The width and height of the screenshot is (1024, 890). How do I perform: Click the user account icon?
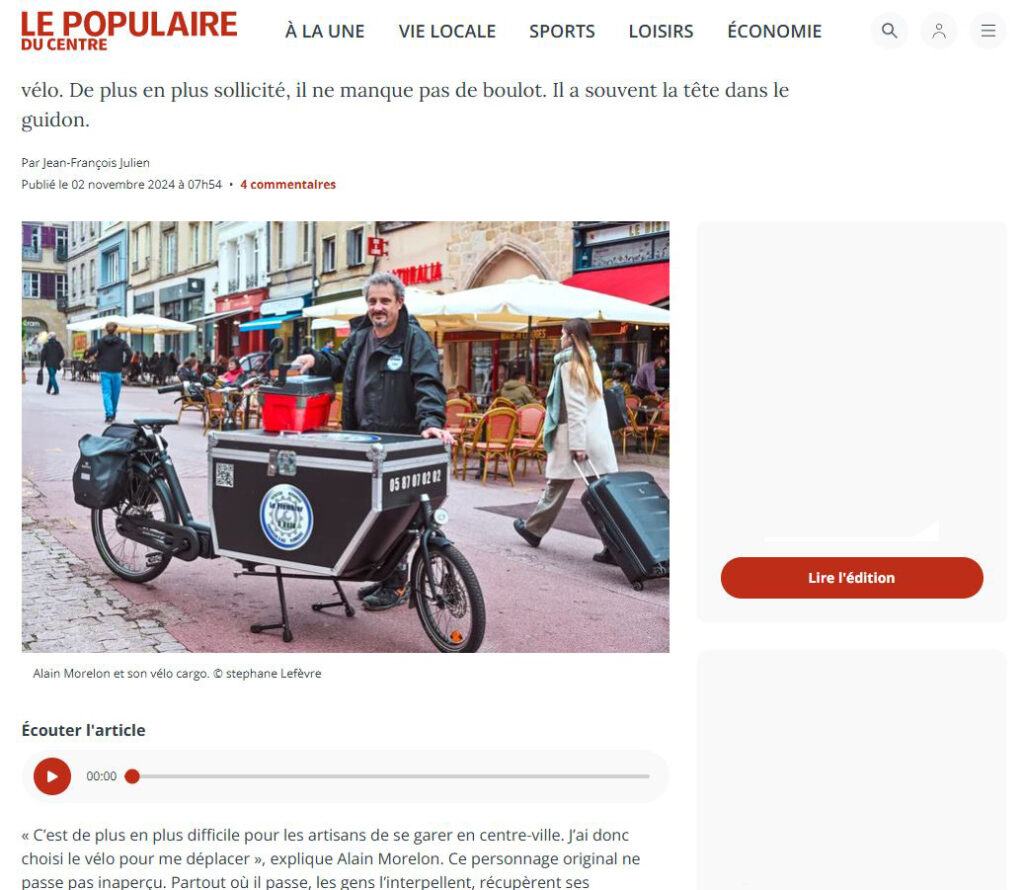click(938, 31)
